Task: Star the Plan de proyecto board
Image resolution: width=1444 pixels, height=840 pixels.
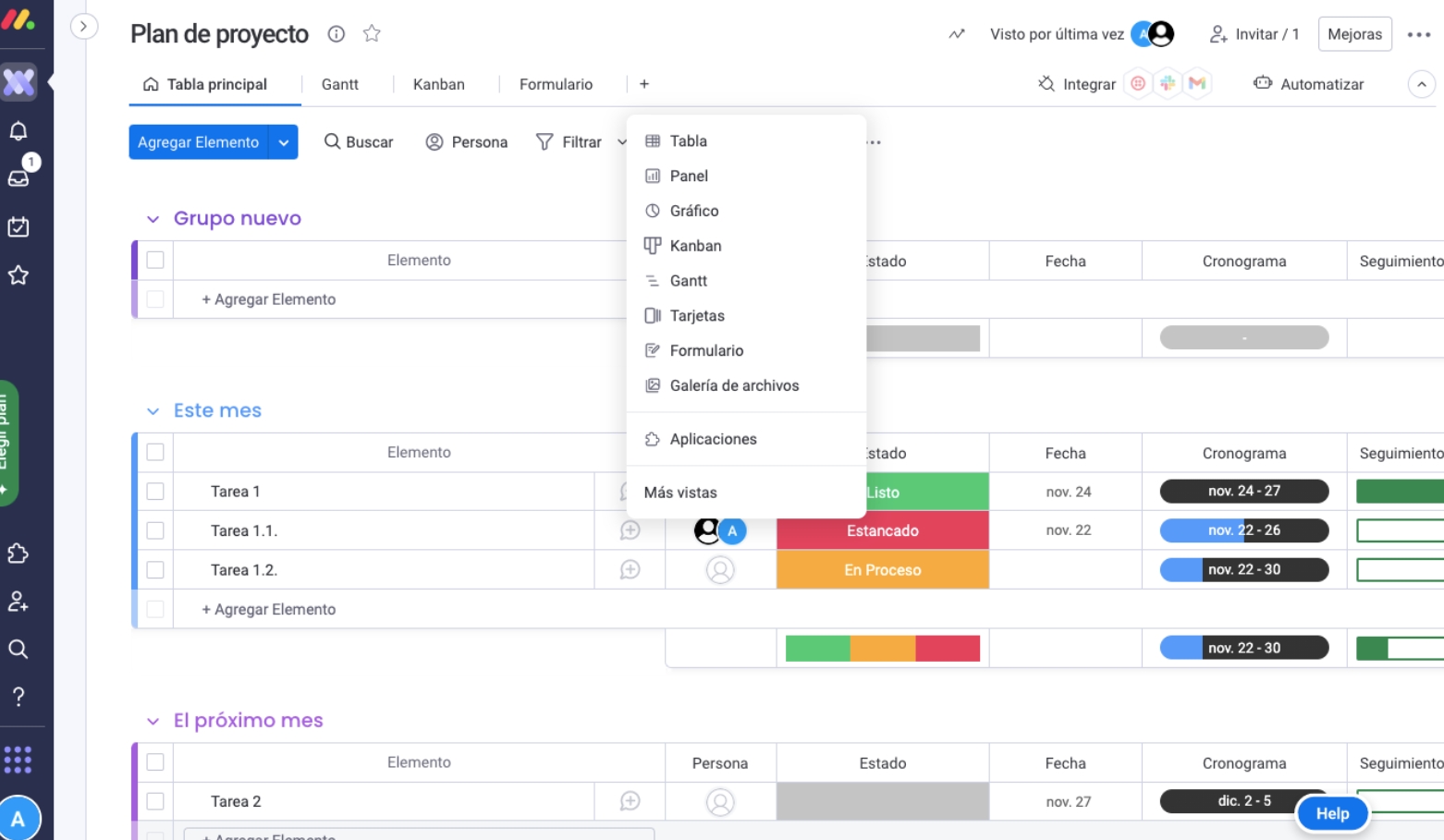Action: (372, 34)
